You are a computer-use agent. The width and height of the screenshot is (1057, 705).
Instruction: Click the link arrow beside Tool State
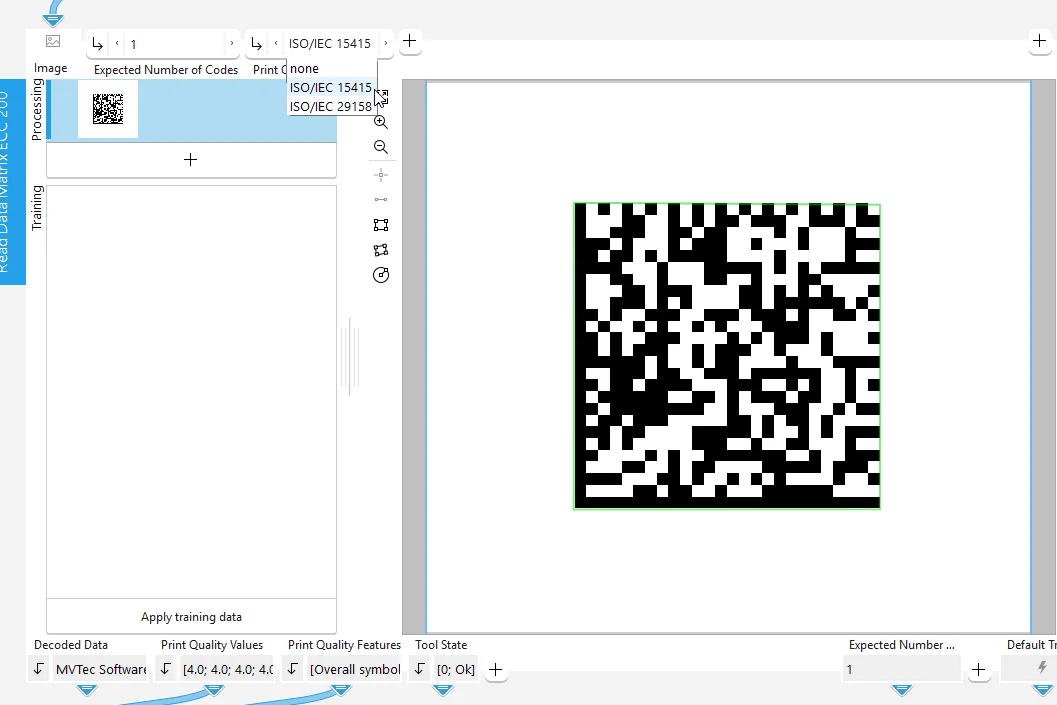420,669
